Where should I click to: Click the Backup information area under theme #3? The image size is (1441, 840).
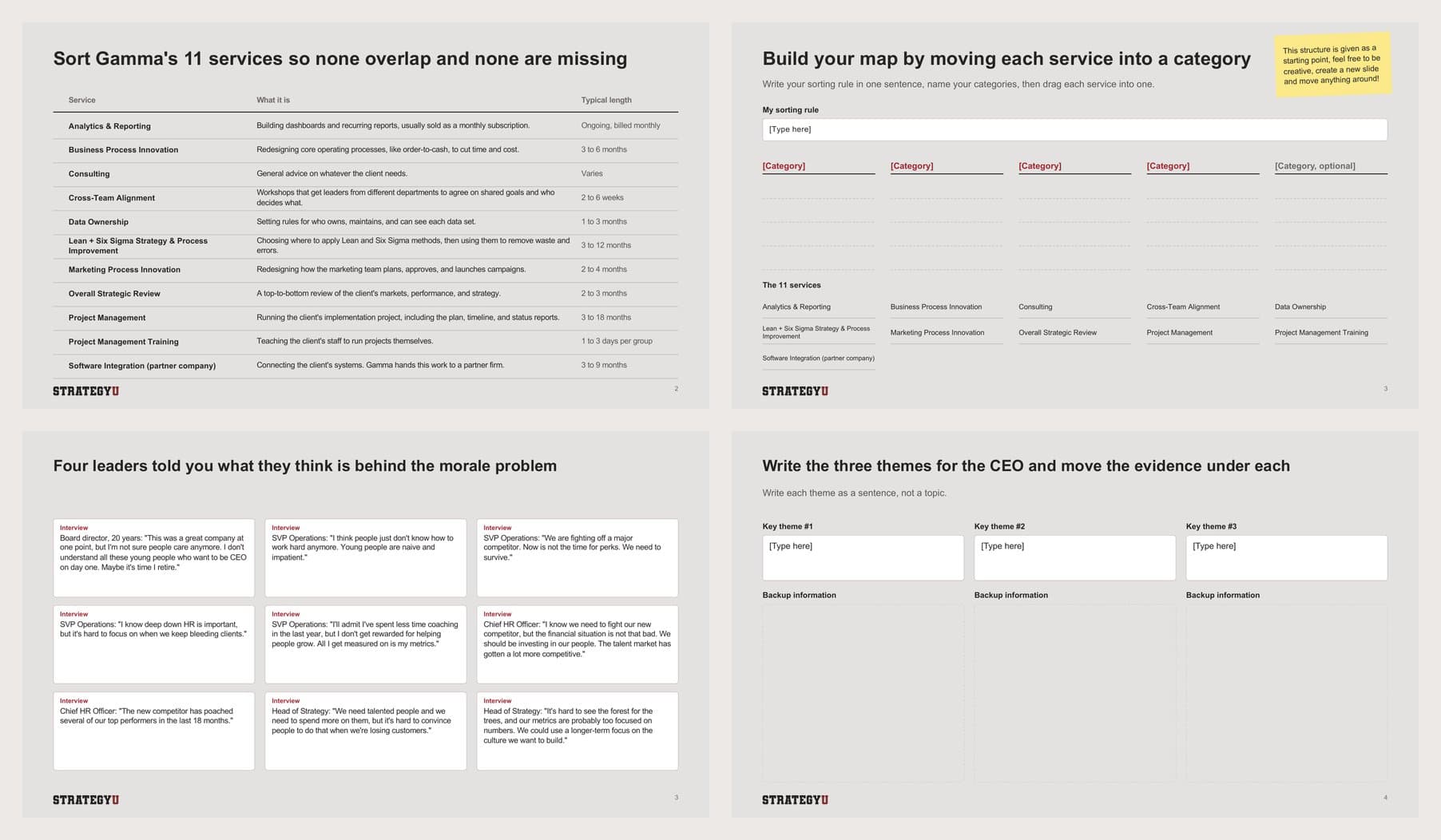[1286, 692]
